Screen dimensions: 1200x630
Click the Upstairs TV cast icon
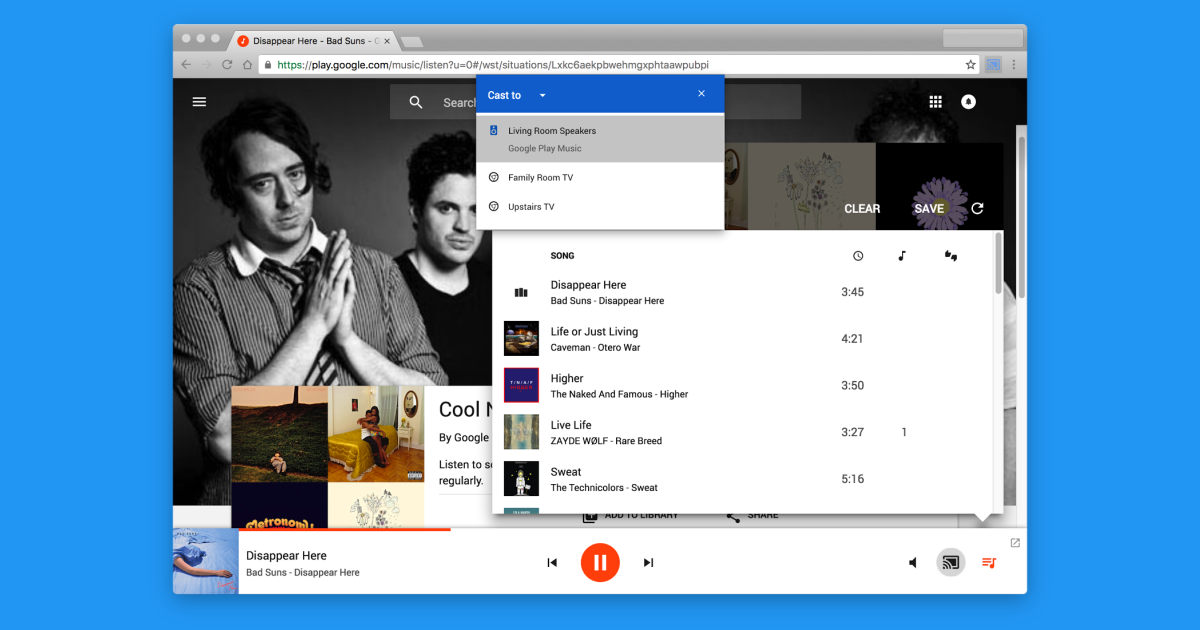pyautogui.click(x=493, y=206)
